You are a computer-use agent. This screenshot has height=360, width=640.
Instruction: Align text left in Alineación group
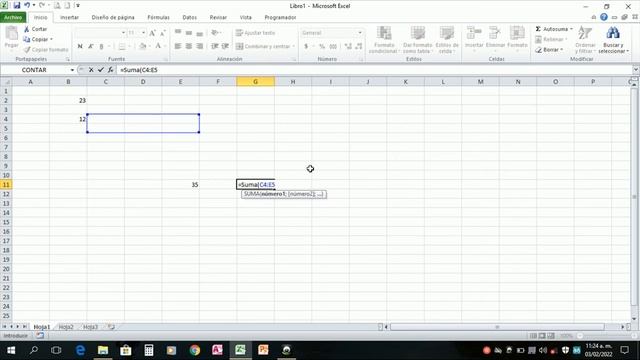[178, 46]
